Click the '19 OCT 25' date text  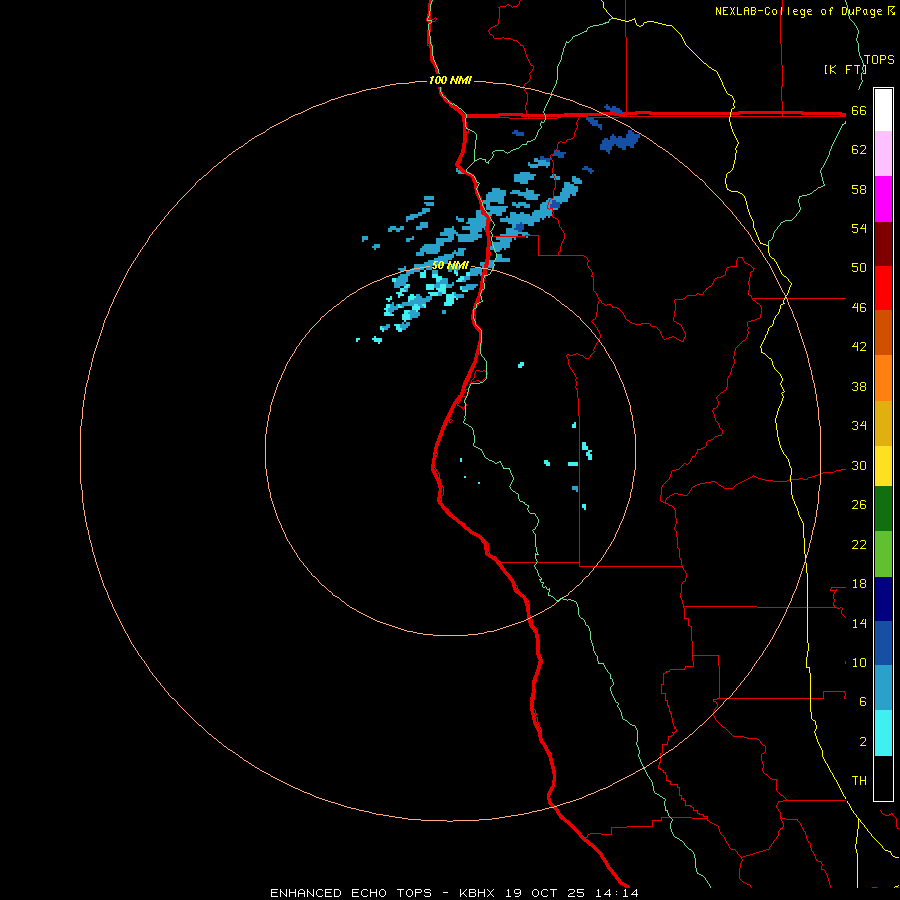[545, 893]
